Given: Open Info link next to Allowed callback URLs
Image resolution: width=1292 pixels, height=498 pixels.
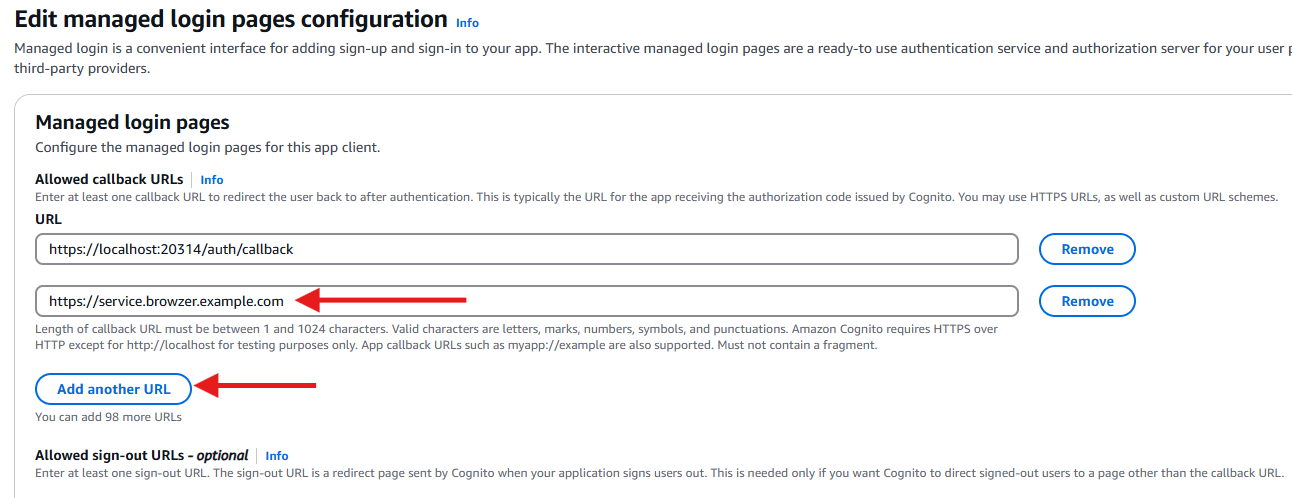Looking at the screenshot, I should tap(211, 180).
